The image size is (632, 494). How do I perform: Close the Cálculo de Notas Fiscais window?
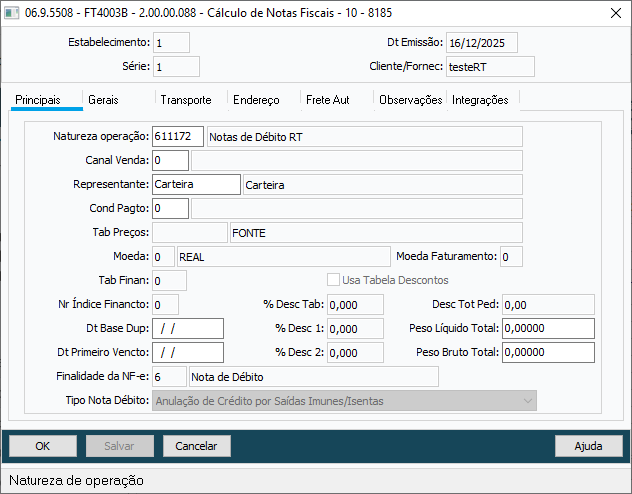[x=615, y=13]
